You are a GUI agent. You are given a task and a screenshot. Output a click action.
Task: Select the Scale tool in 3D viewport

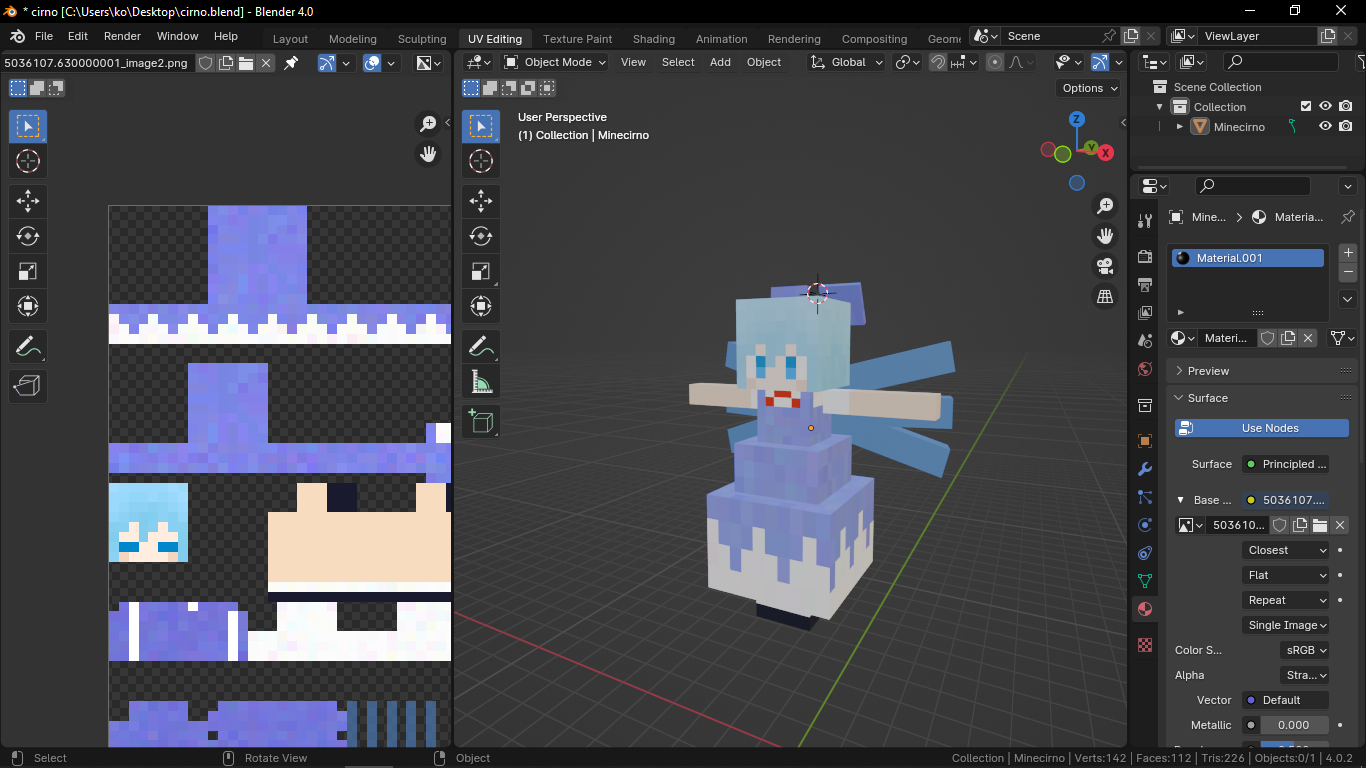click(x=481, y=271)
